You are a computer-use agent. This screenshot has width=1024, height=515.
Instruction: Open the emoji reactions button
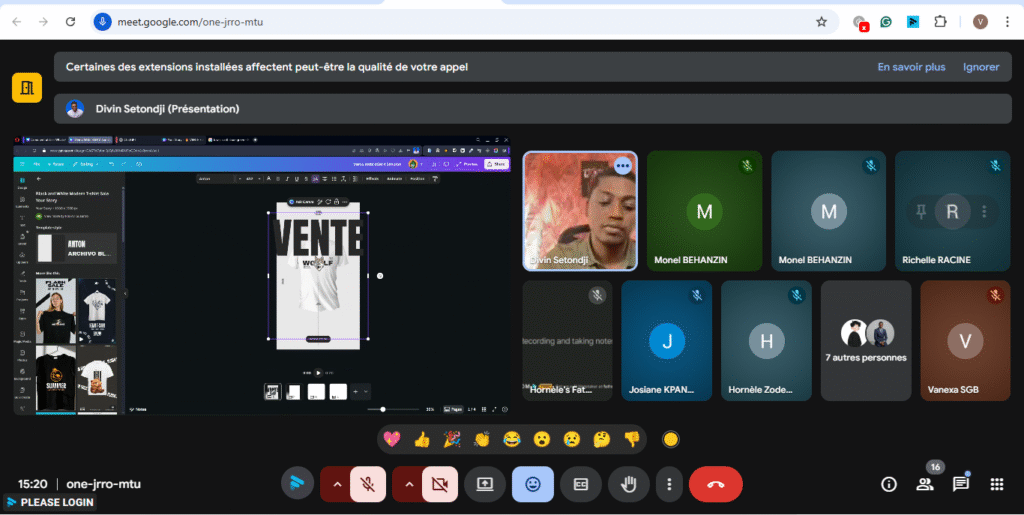533,484
